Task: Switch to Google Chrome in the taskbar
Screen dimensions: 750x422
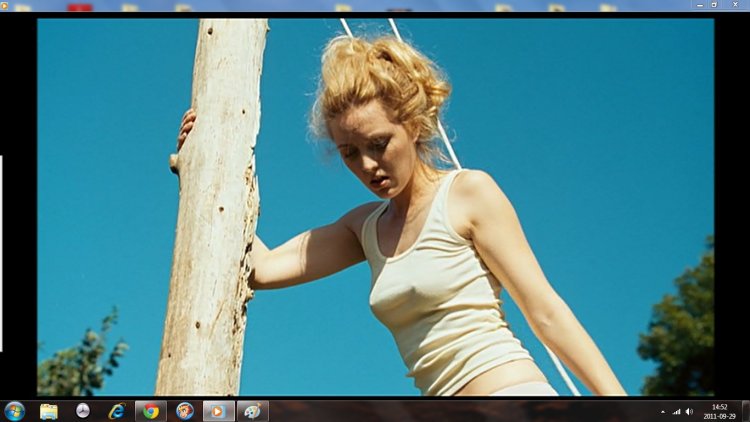Action: [x=150, y=411]
